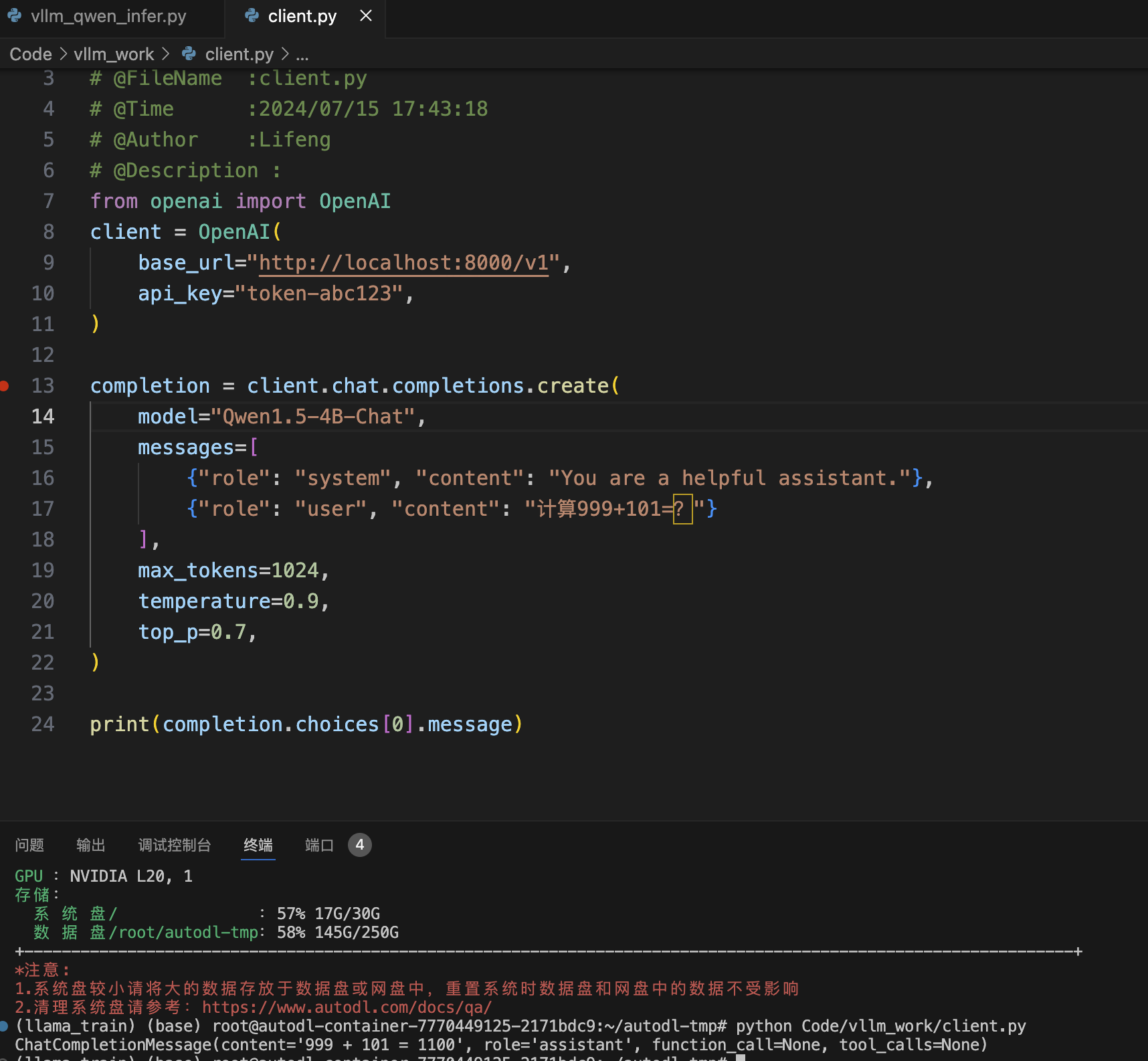Click the @Author :Lifeng comment
Image resolution: width=1148 pixels, height=1061 pixels.
[x=210, y=140]
